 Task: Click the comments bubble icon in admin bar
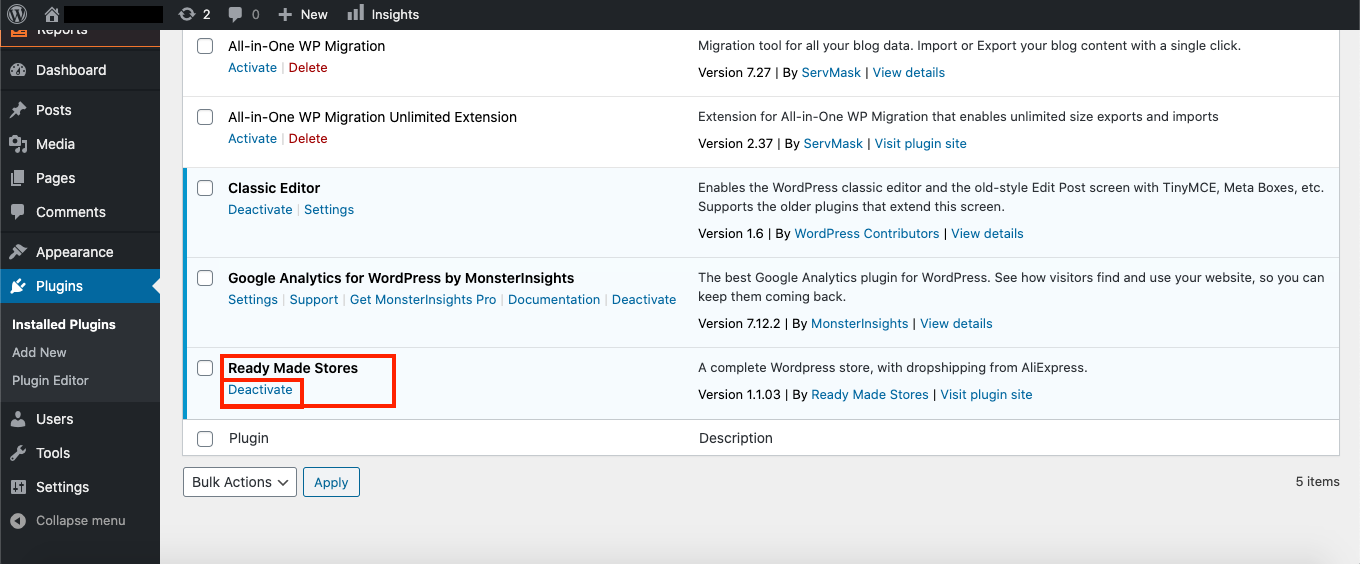pos(235,14)
